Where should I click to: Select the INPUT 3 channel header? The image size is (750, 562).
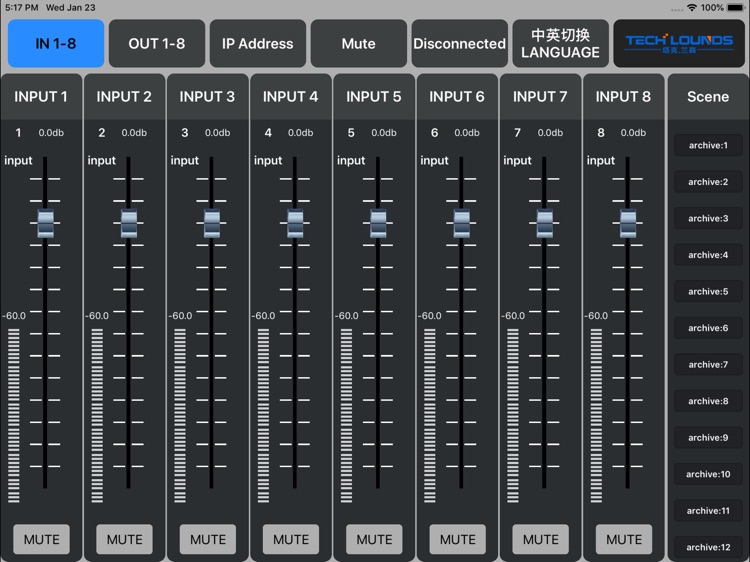coord(208,97)
